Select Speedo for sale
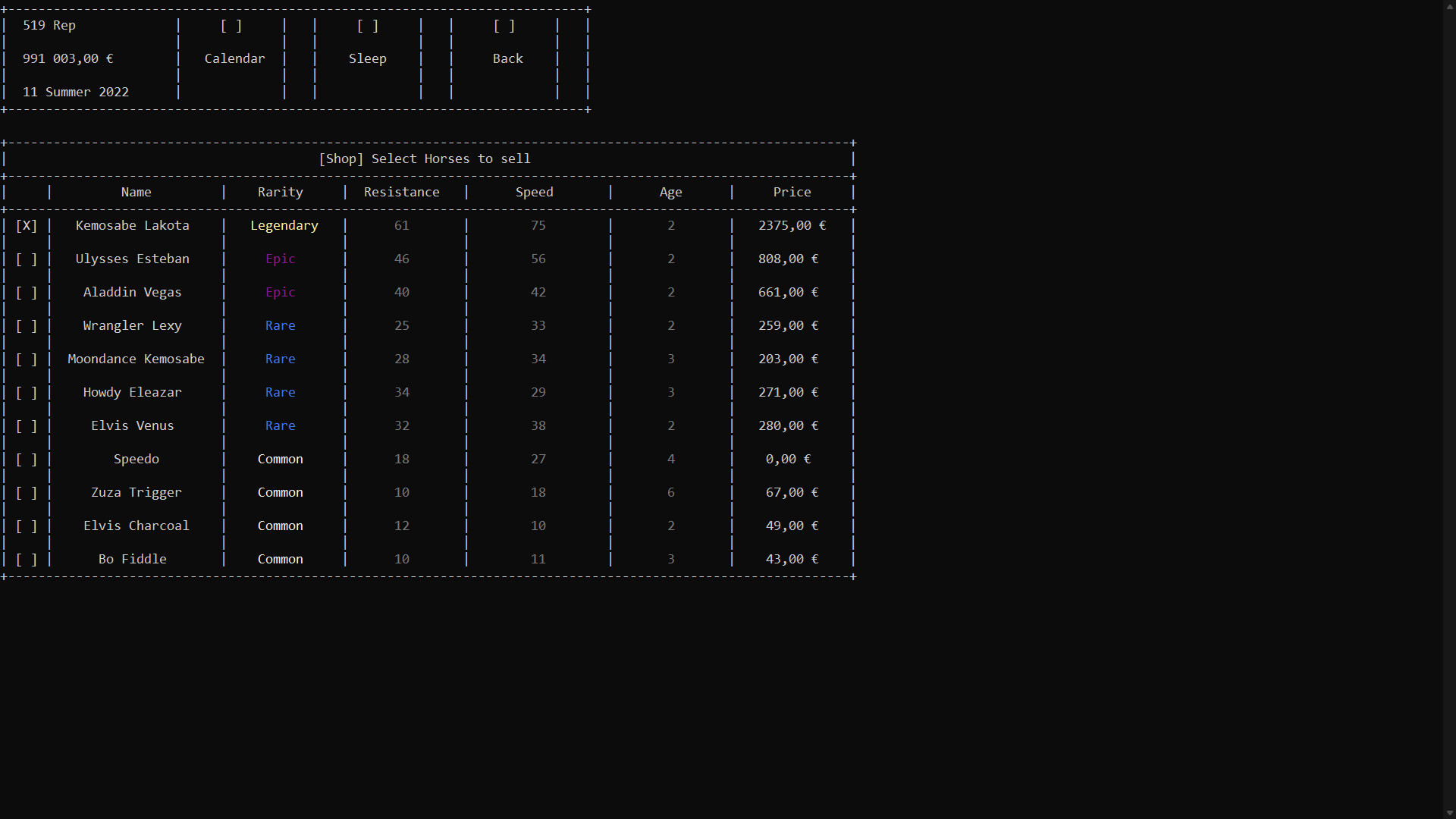1456x819 pixels. [27, 459]
